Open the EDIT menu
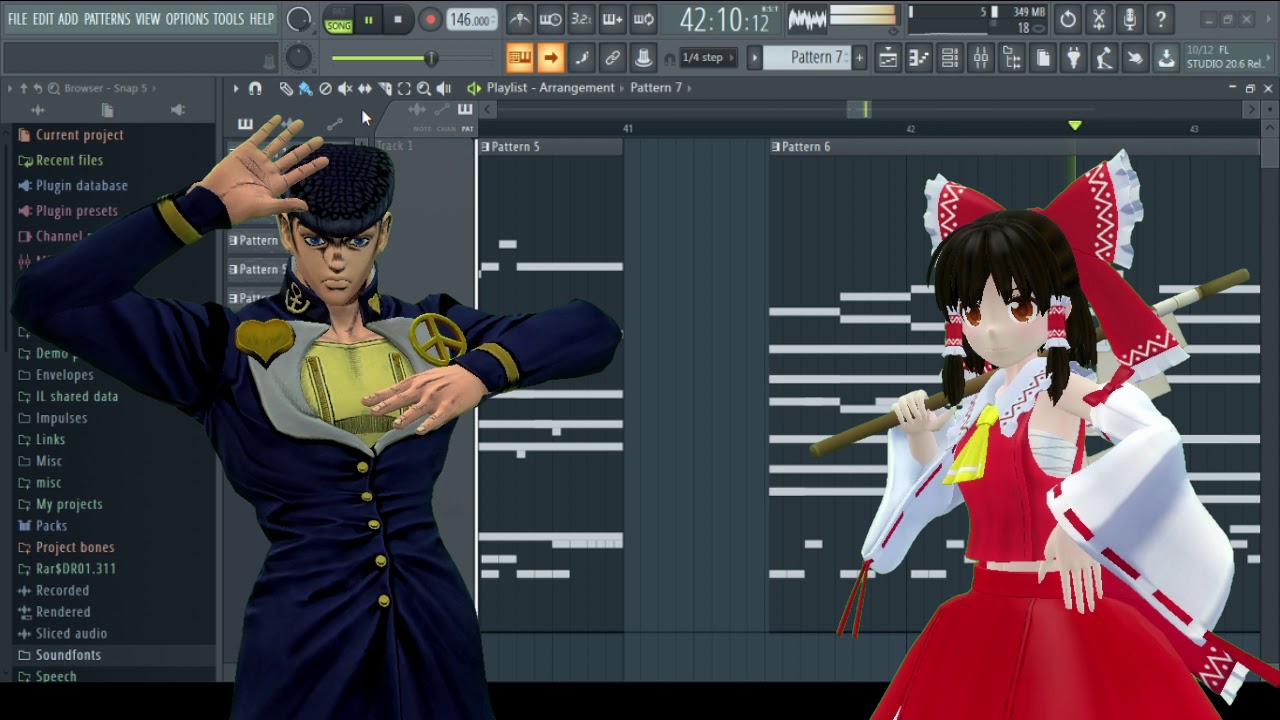Viewport: 1280px width, 720px height. click(x=43, y=19)
